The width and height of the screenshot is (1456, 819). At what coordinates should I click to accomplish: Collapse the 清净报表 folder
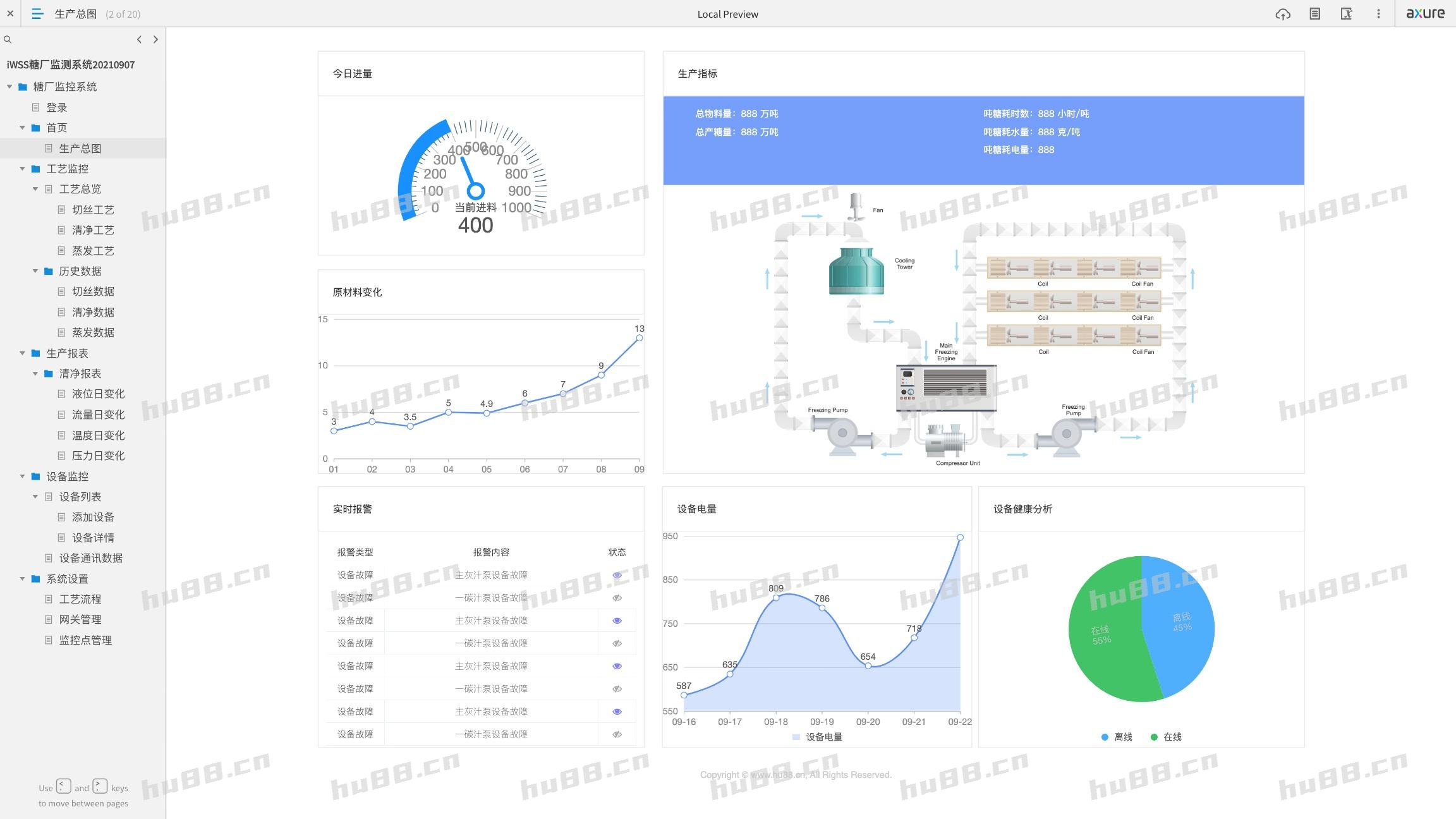click(35, 373)
